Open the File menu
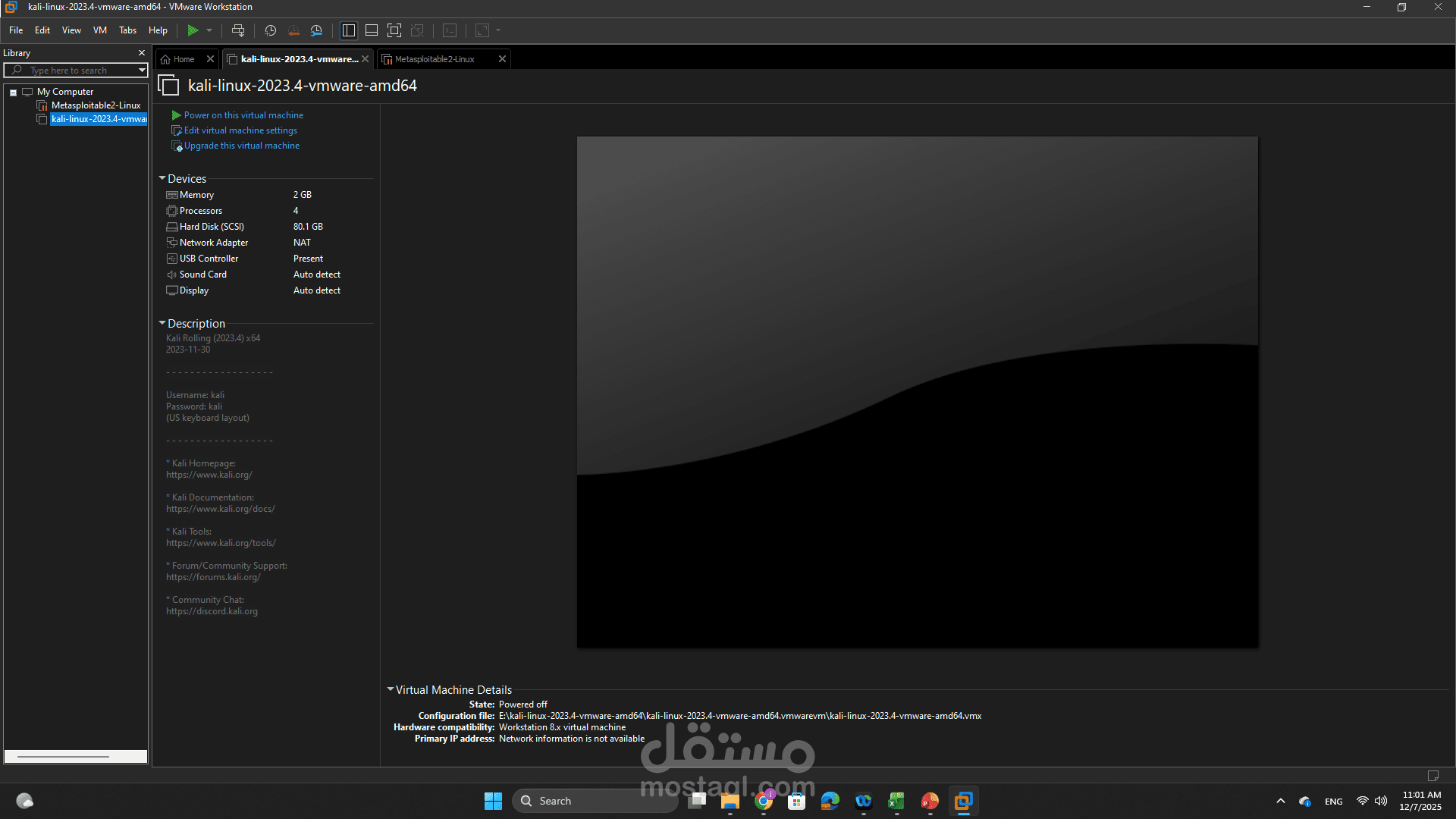This screenshot has width=1456, height=819. [16, 30]
